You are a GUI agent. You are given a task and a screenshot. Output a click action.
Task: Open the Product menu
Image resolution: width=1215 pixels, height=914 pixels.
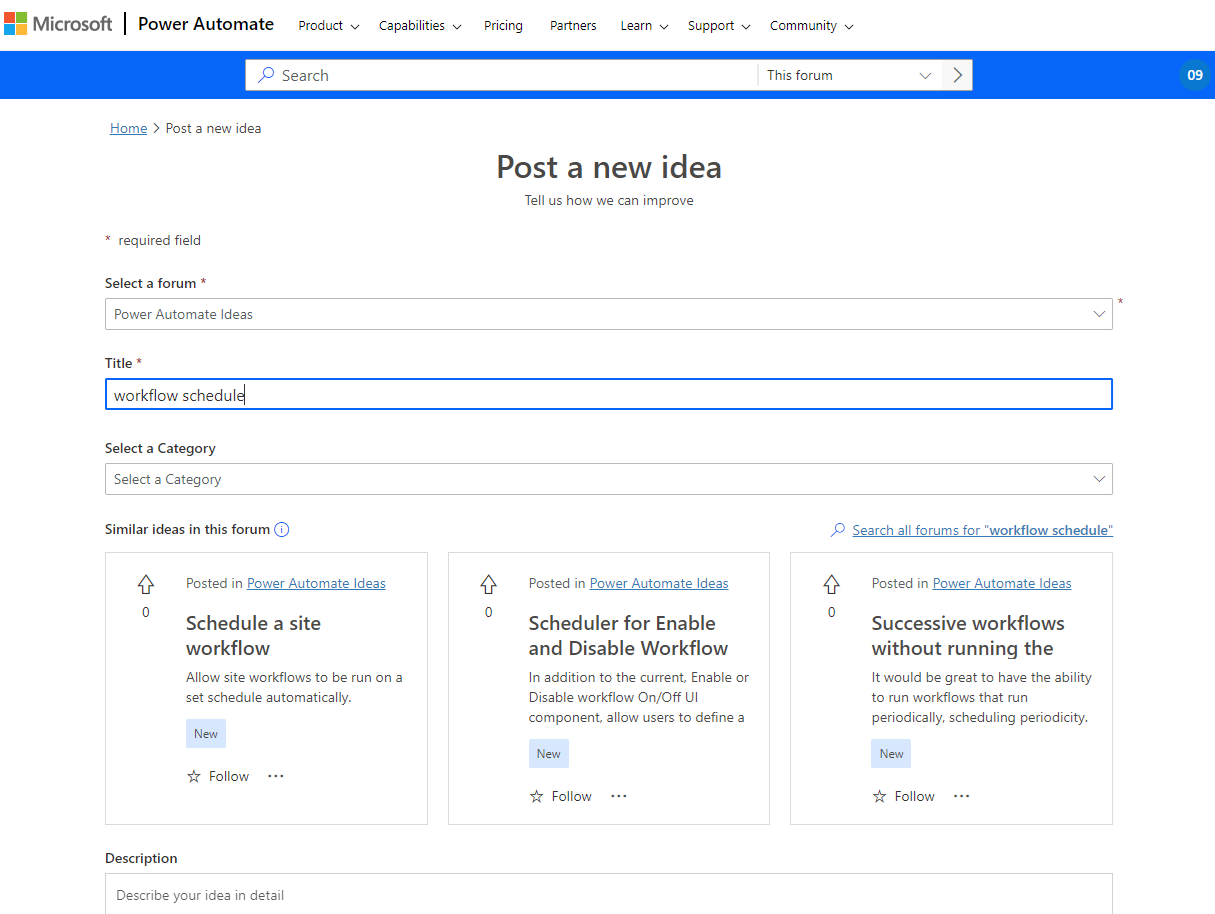tap(328, 26)
